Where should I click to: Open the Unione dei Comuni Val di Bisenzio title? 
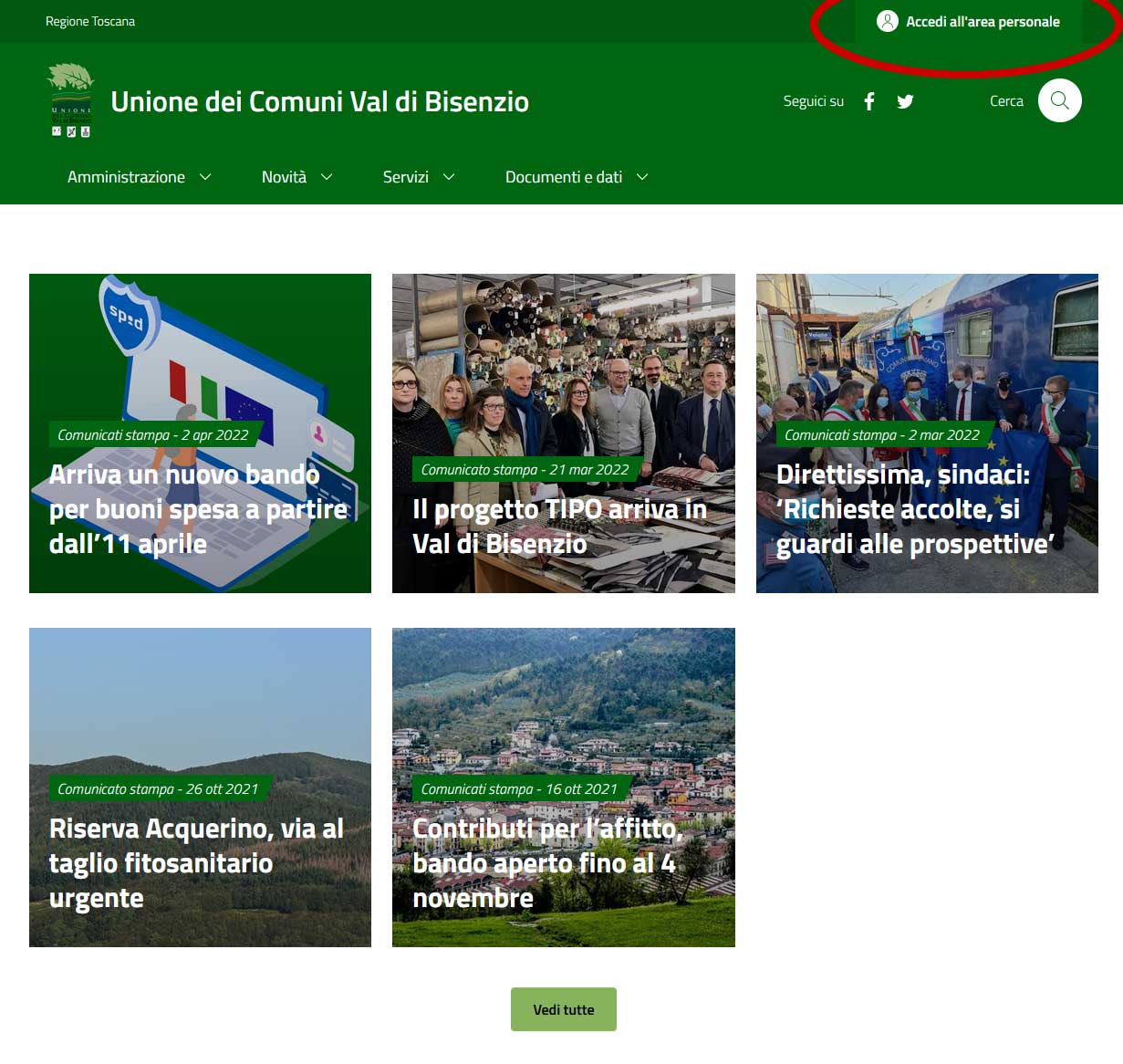[x=319, y=101]
